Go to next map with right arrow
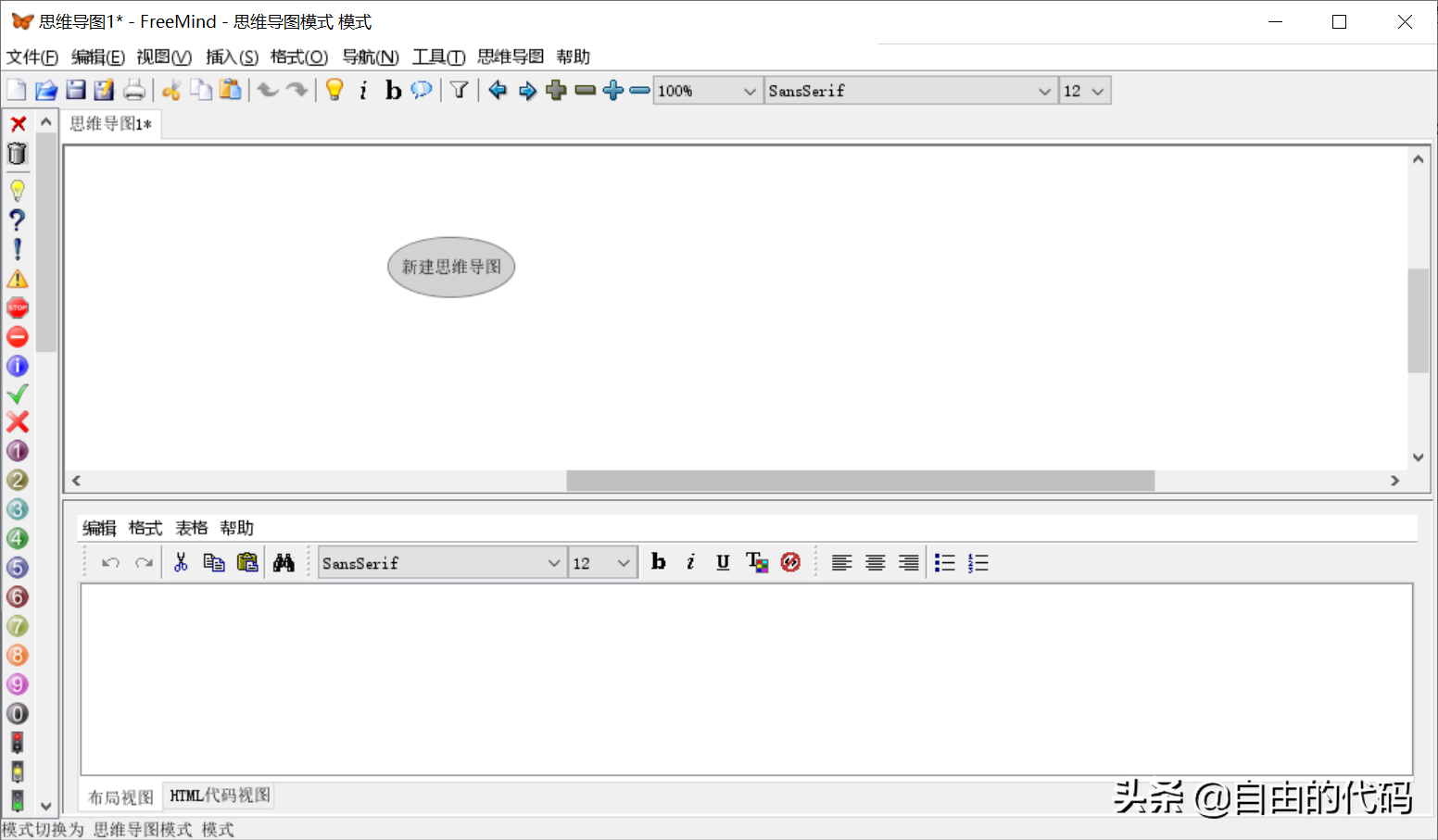This screenshot has height=840, width=1438. pos(527,90)
